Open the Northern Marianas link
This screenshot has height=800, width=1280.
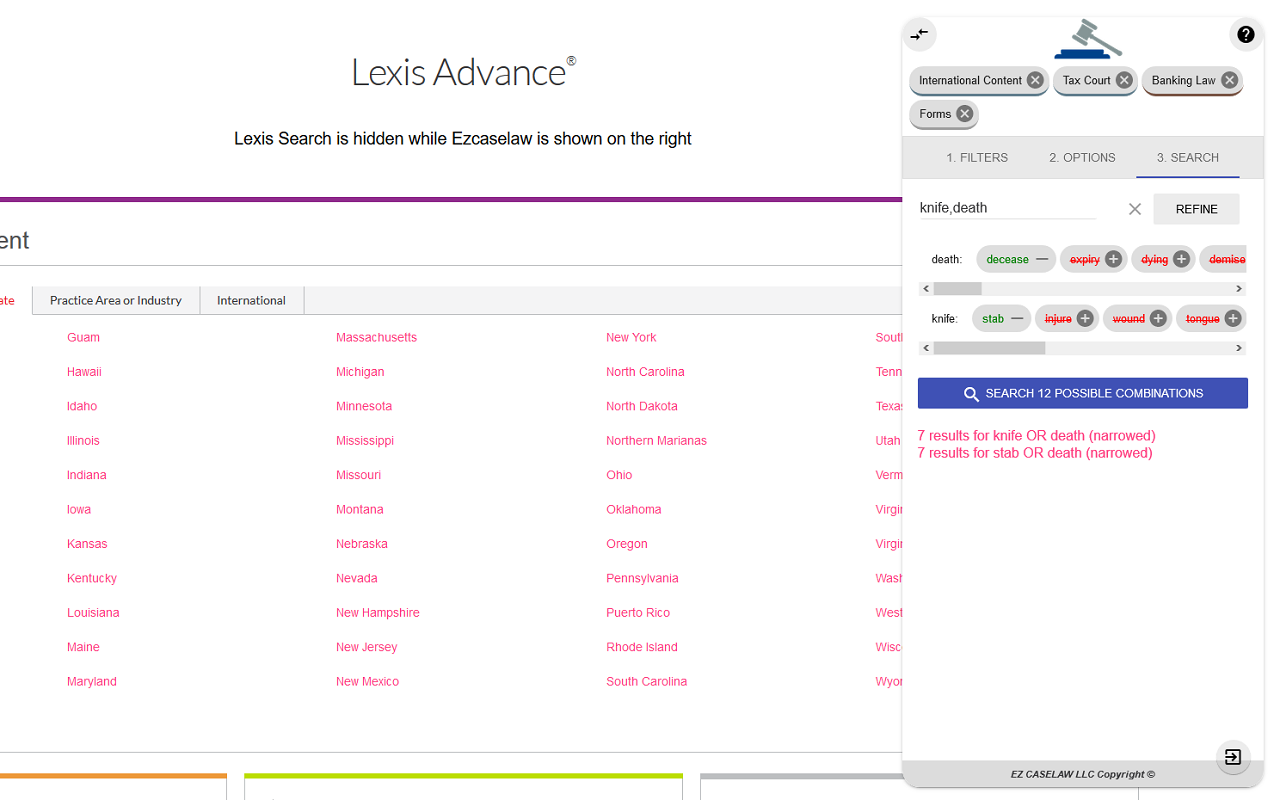click(656, 441)
